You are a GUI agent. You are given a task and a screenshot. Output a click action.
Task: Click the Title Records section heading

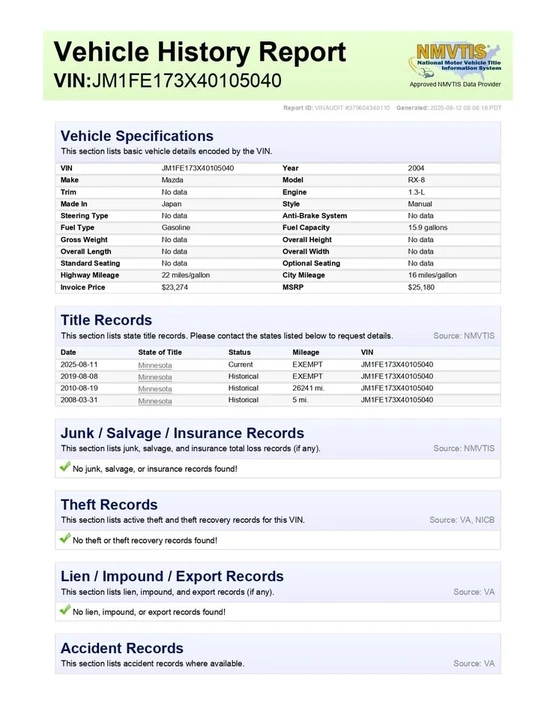106,320
